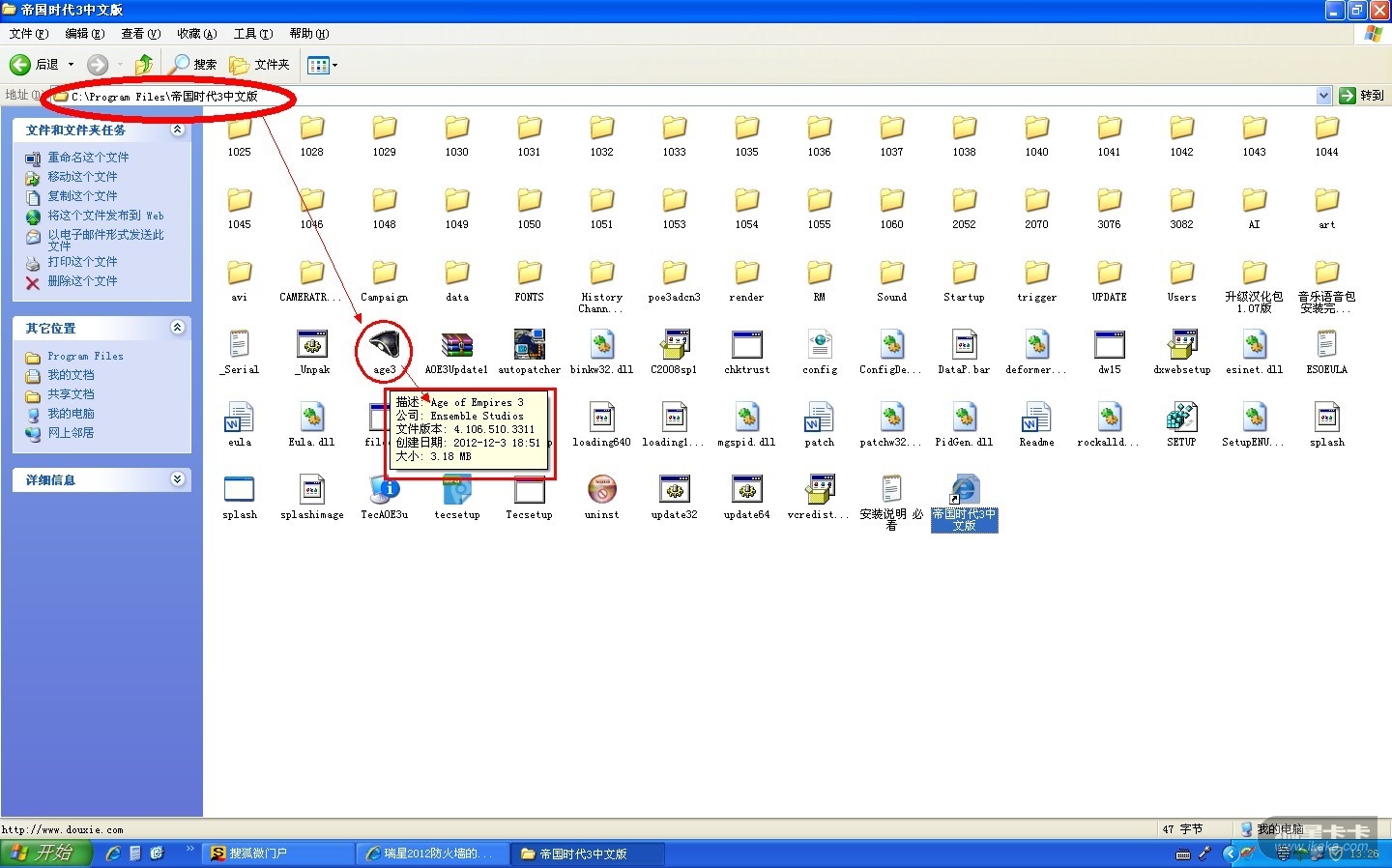Open the 帮助(H) menu

click(309, 34)
